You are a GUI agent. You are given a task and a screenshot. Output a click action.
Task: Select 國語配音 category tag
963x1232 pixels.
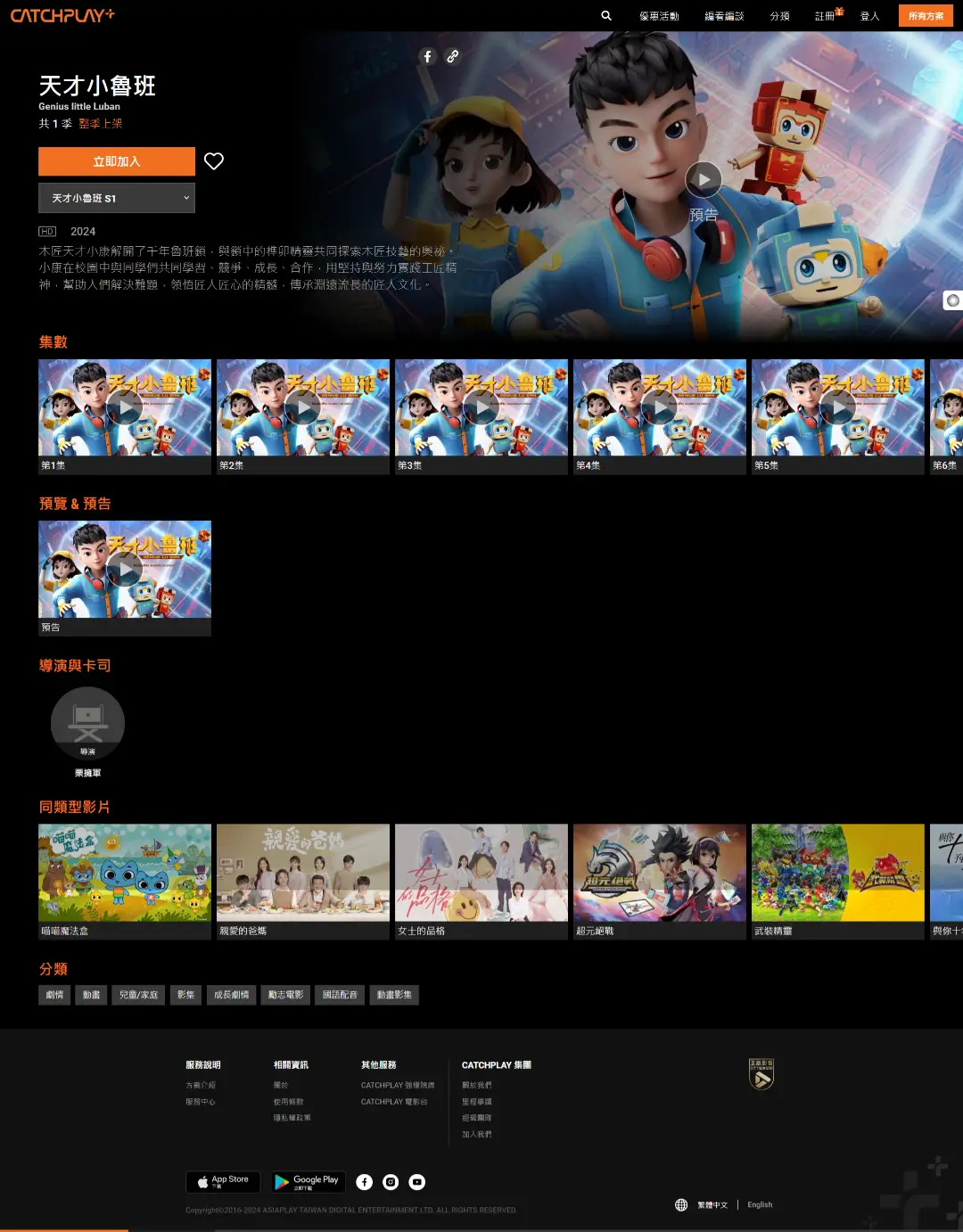340,995
